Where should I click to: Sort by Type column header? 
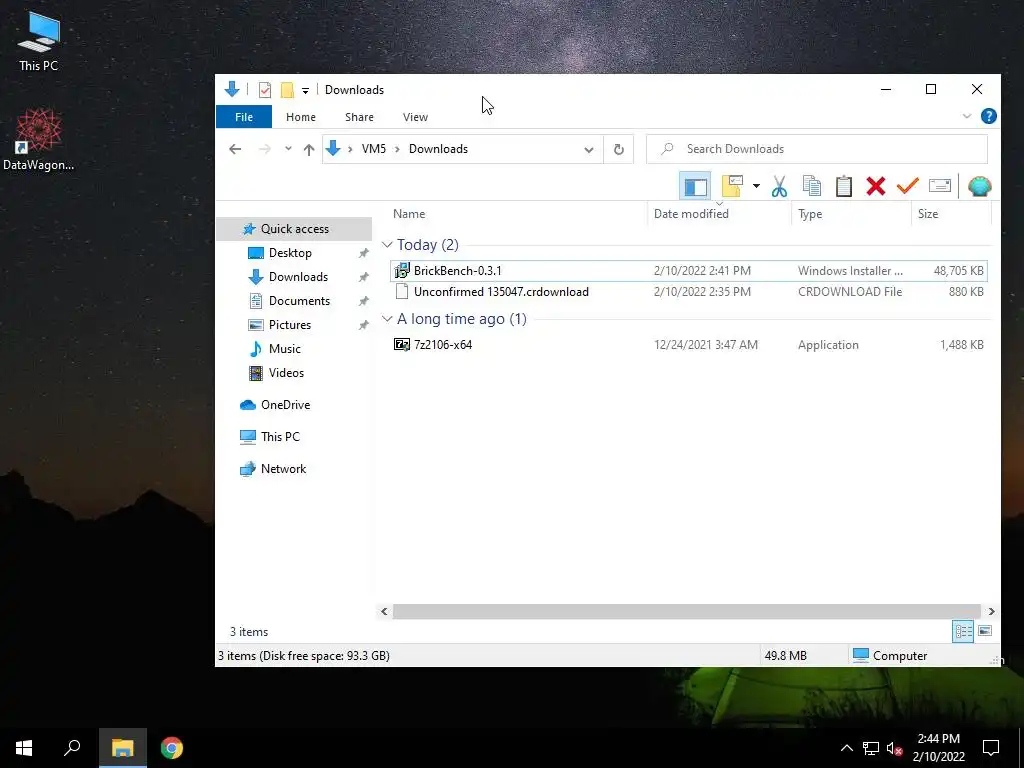click(810, 214)
